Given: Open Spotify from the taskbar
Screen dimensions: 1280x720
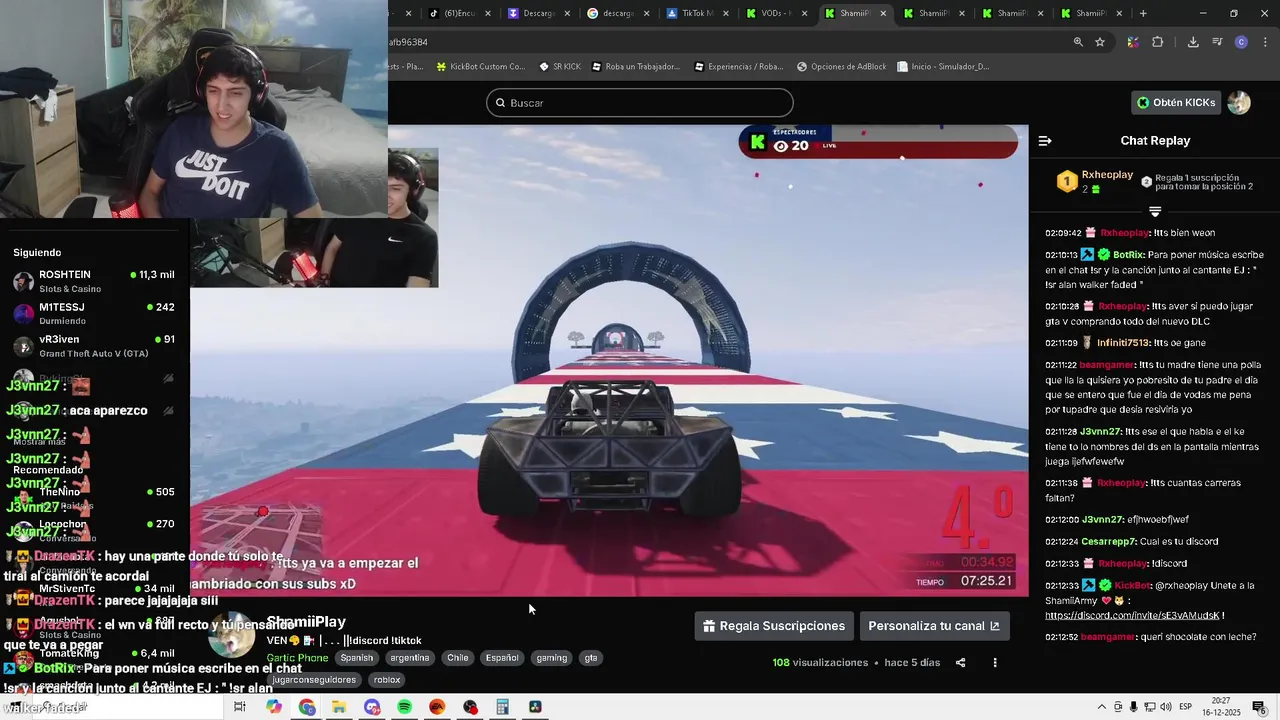Looking at the screenshot, I should (x=404, y=707).
